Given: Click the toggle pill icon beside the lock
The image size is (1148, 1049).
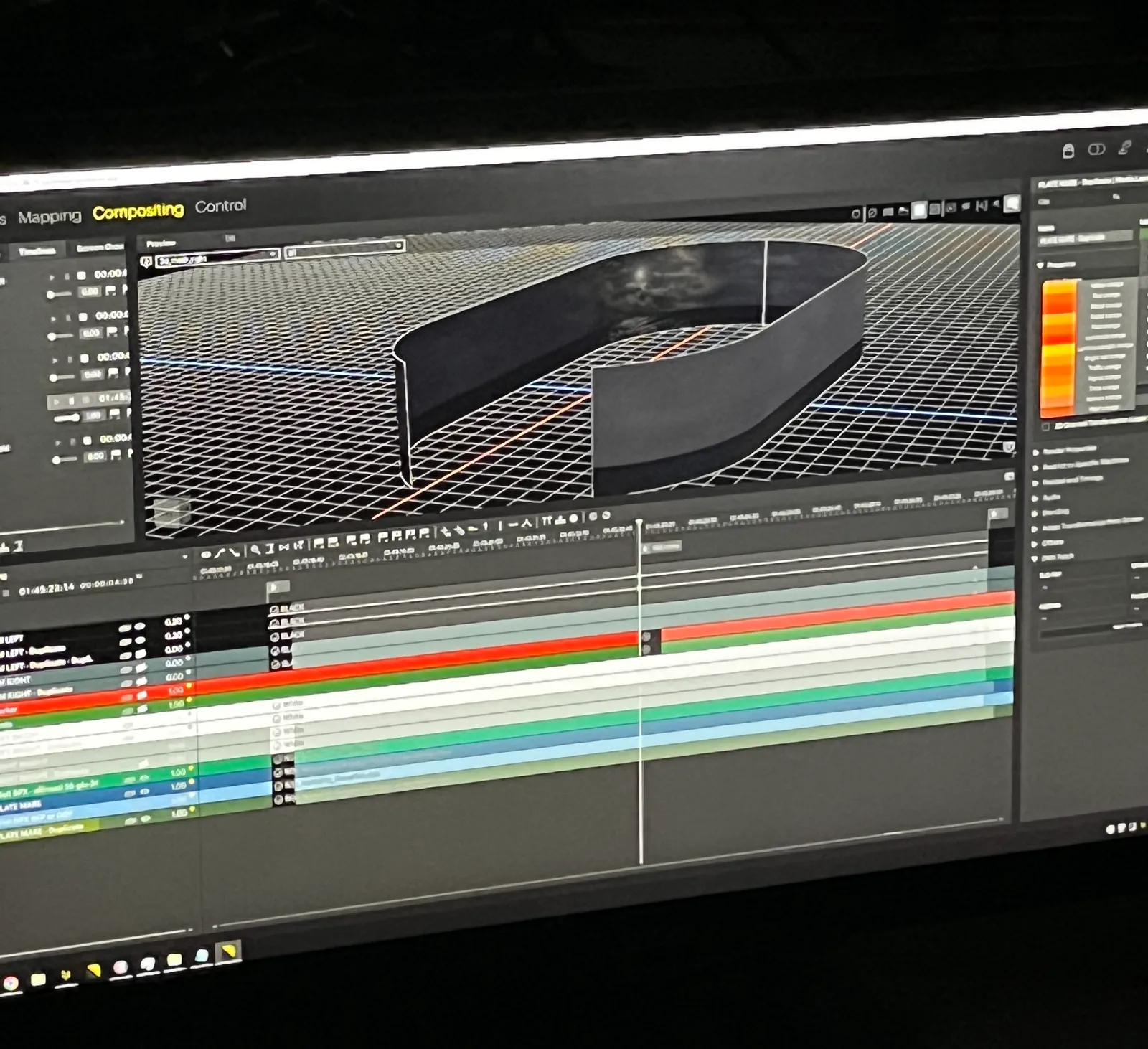Looking at the screenshot, I should pos(1096,149).
